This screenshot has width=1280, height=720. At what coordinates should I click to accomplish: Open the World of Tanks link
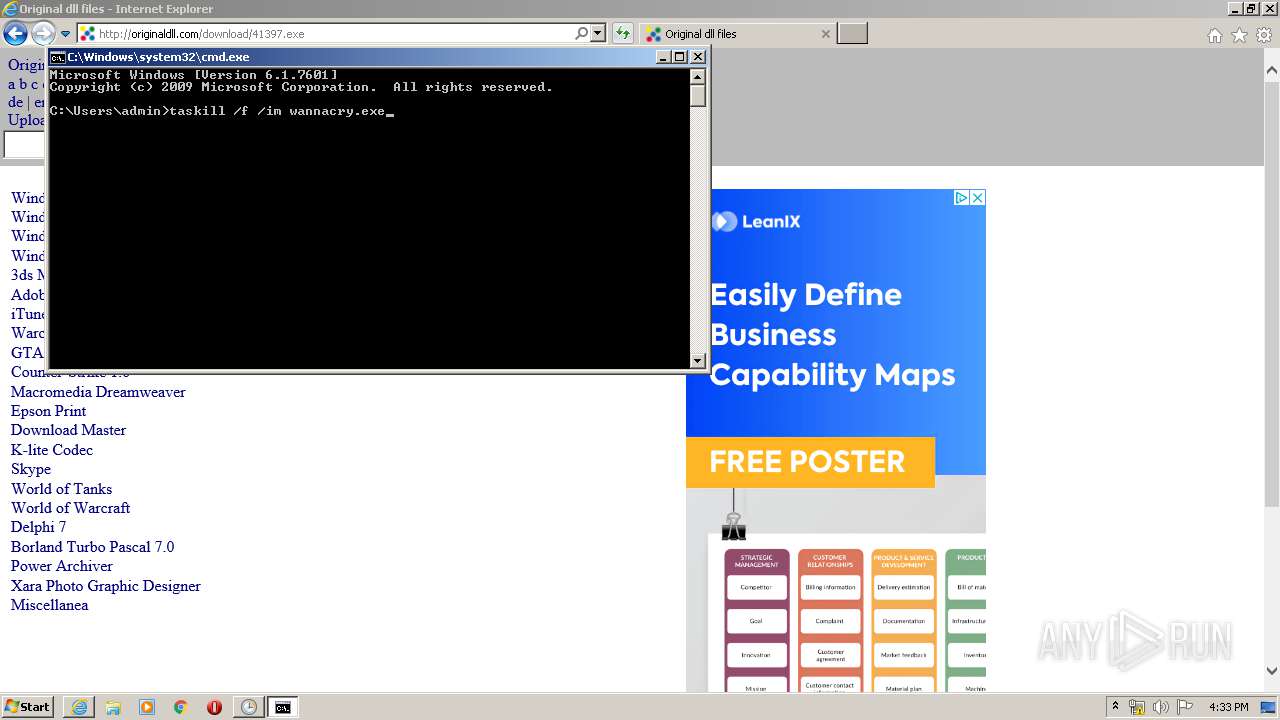(61, 489)
